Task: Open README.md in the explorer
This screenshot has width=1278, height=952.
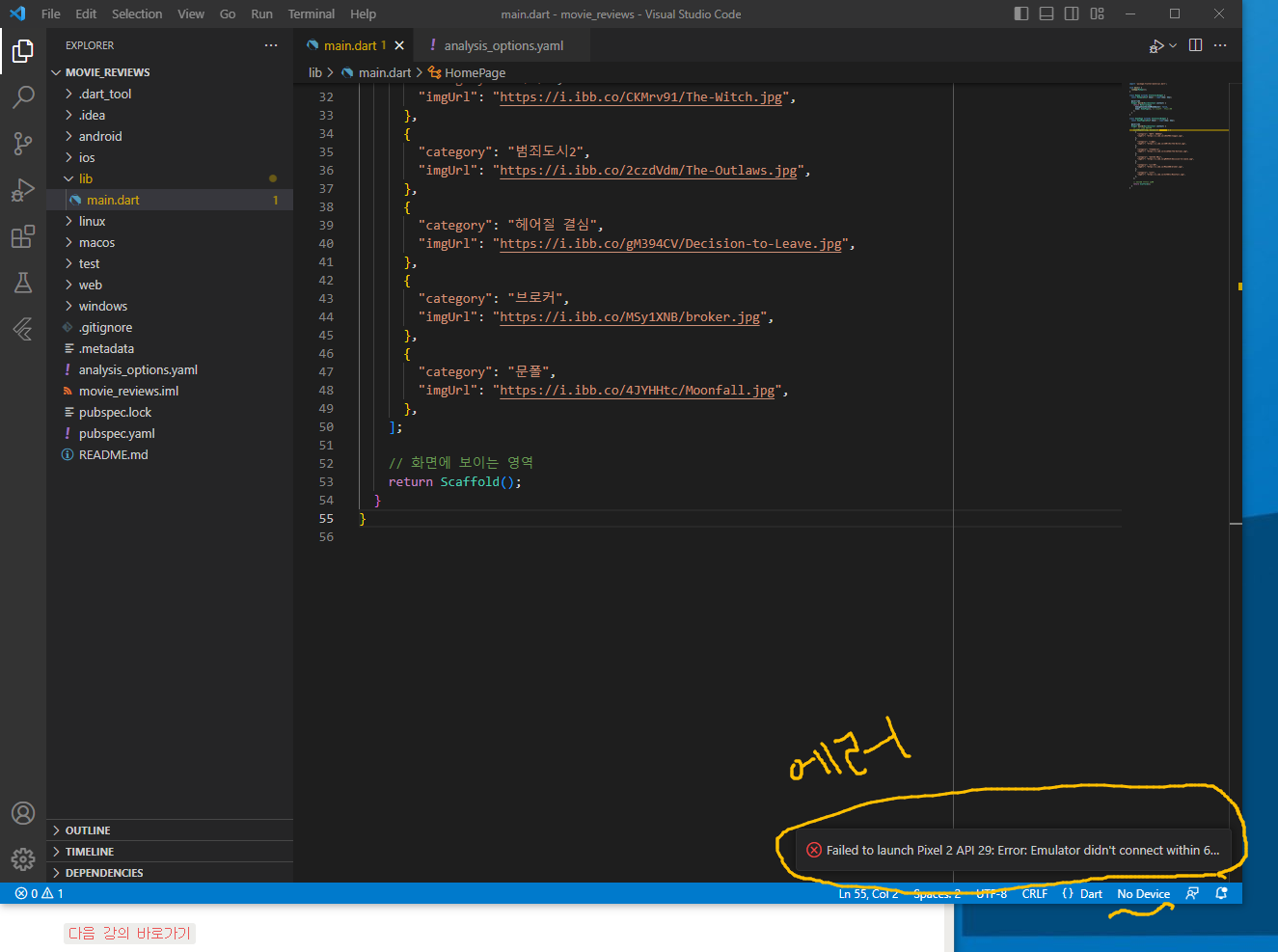Action: (170, 454)
